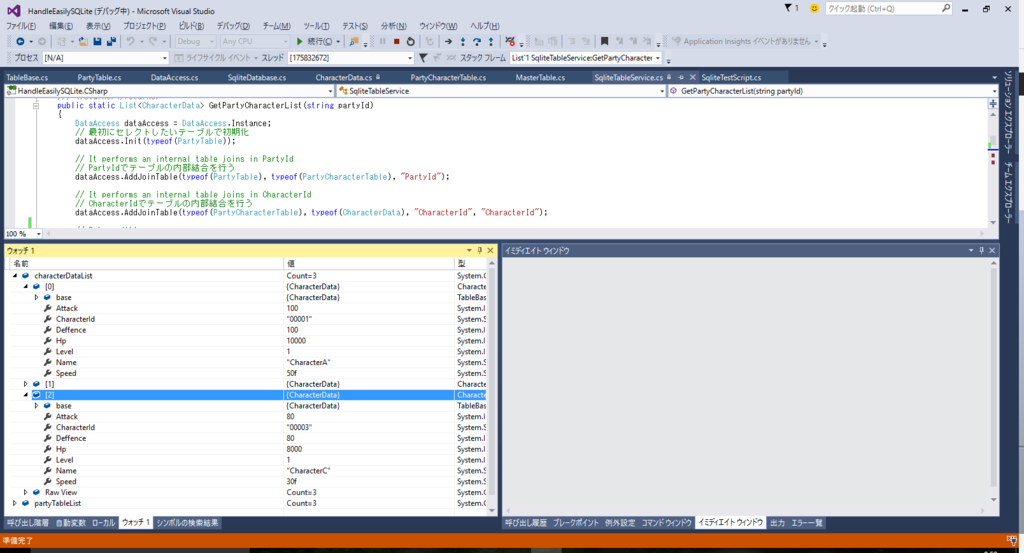Viewport: 1024px width, 553px height.
Task: Click the Step Out arrow icon
Action: [x=491, y=41]
